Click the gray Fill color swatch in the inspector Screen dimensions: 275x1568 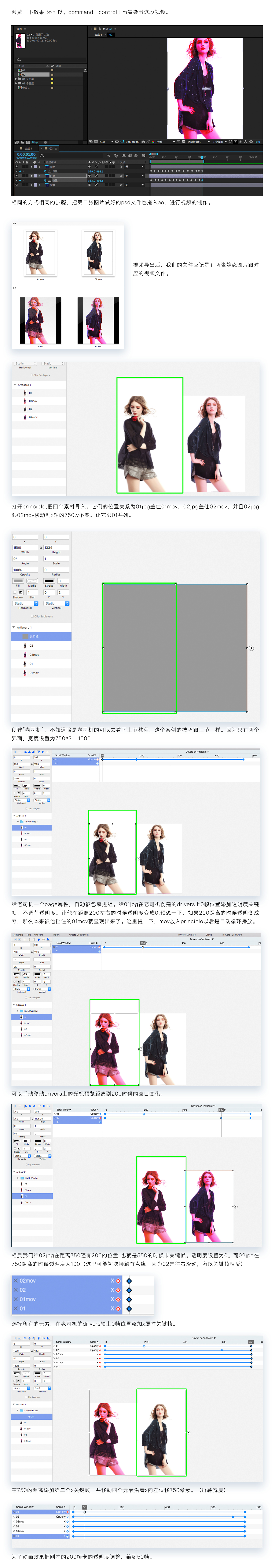coord(18,581)
